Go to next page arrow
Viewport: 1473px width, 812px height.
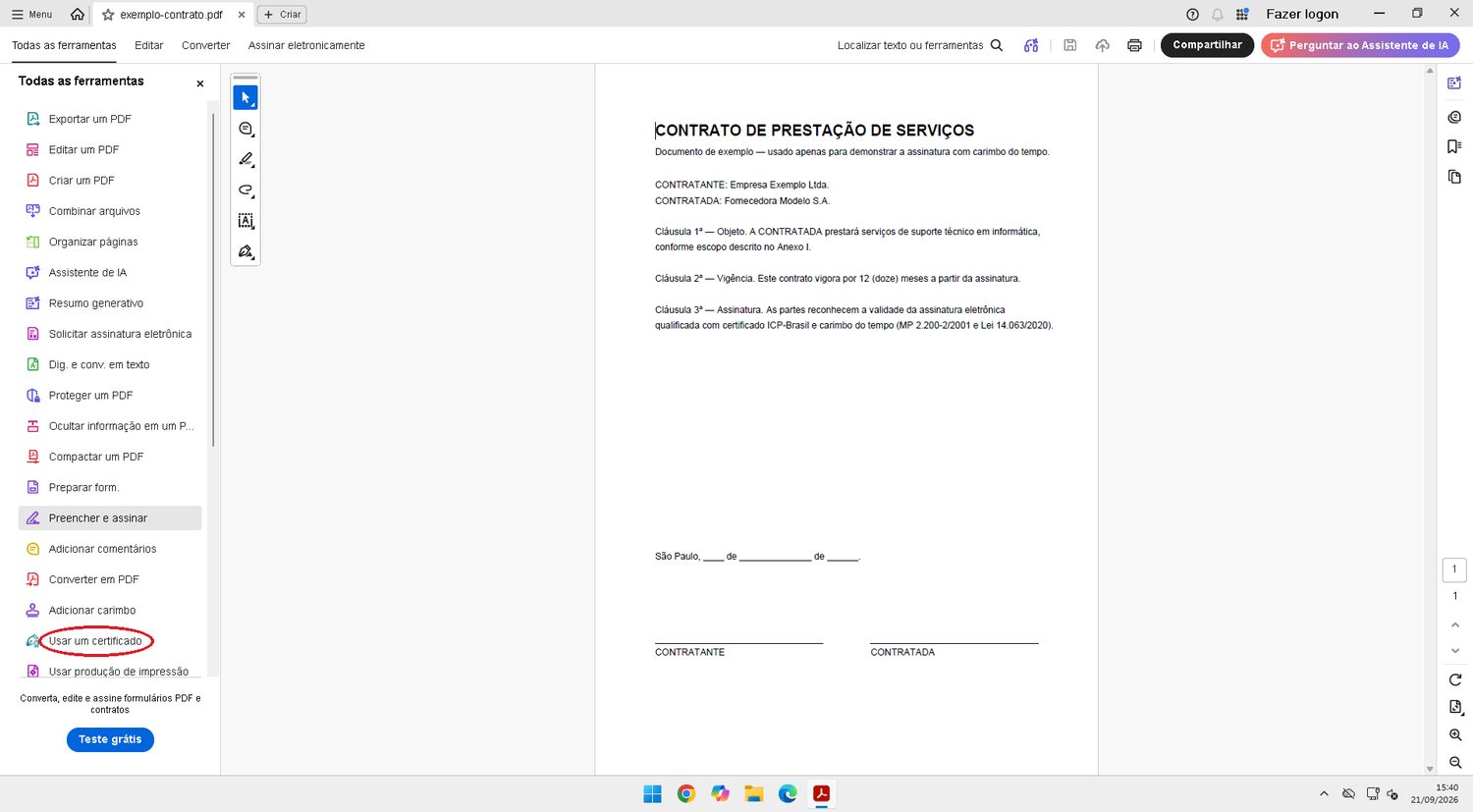point(1455,651)
